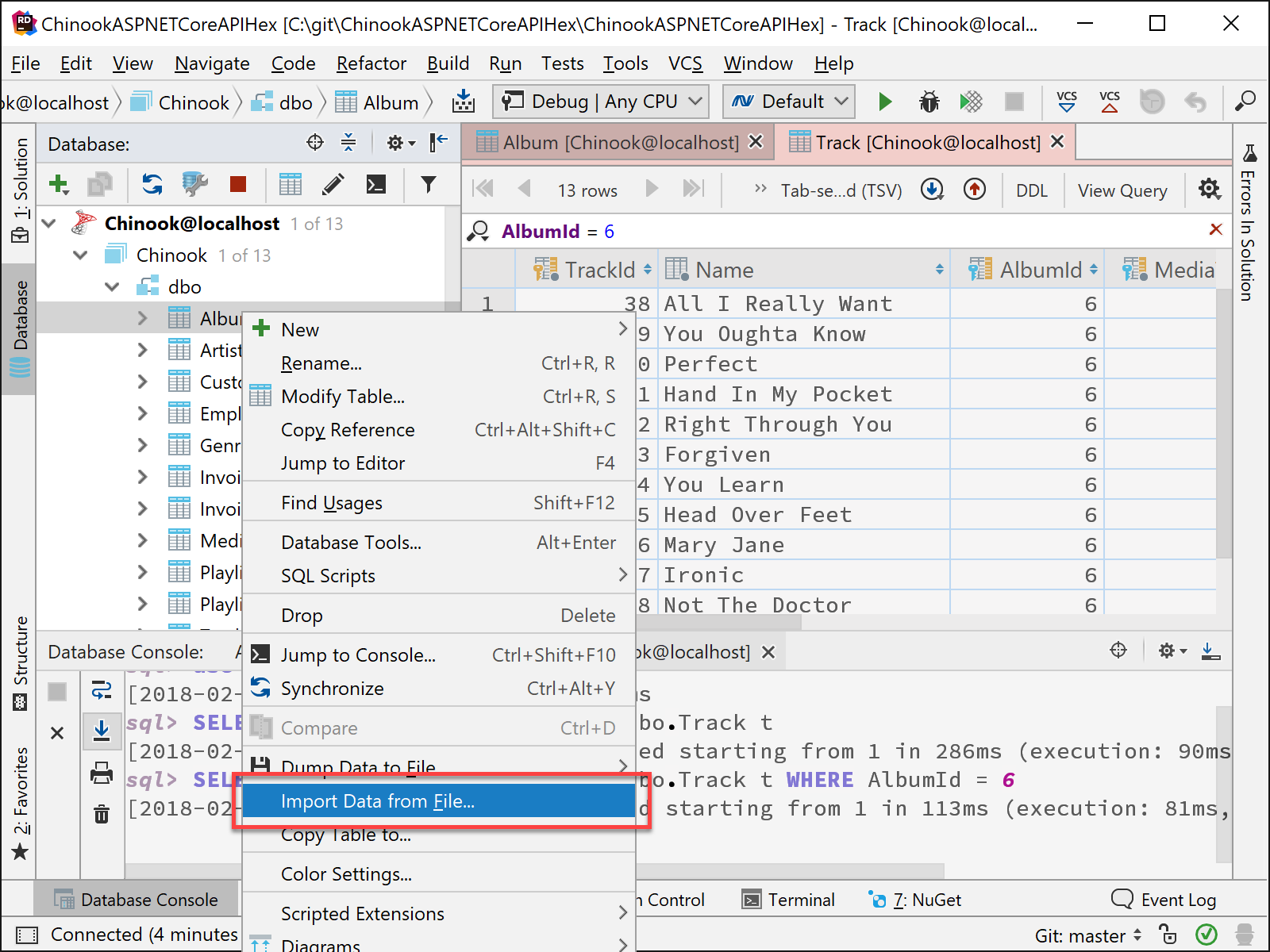
Task: Open the Database panel gear settings dropdown
Action: [400, 143]
